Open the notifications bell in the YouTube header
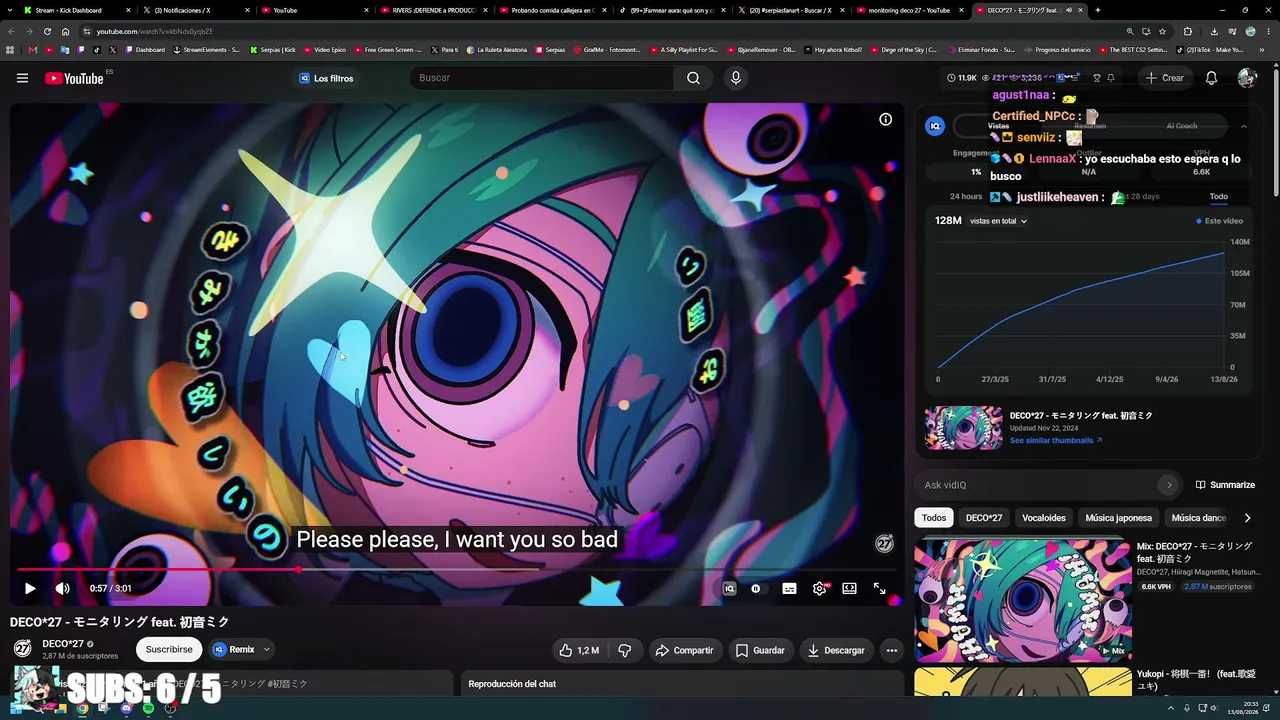Viewport: 1280px width, 720px height. pos(1211,78)
